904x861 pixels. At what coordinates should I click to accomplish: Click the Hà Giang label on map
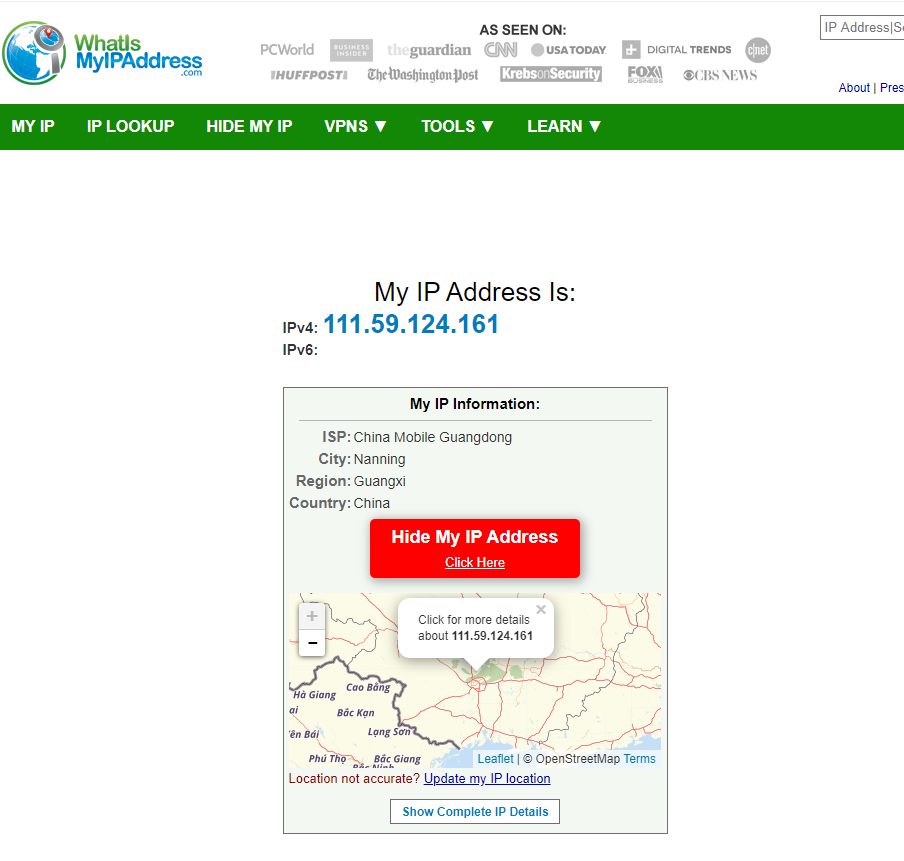[314, 694]
